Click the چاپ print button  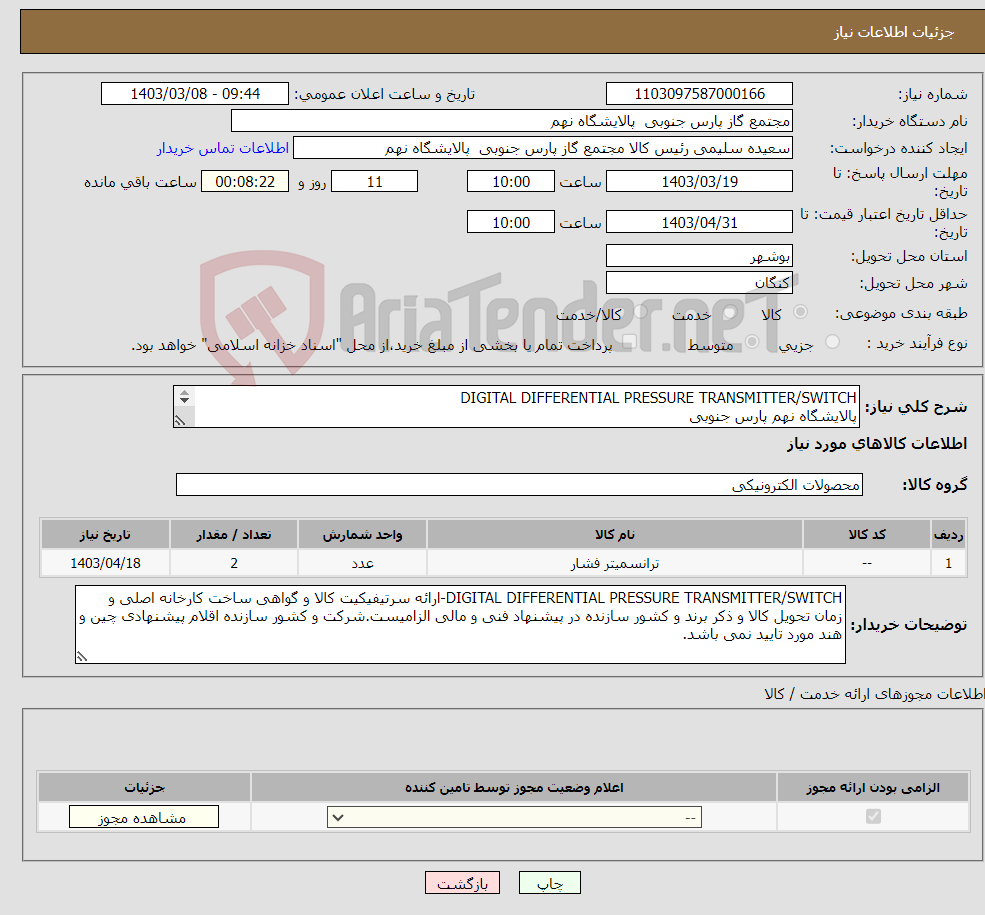pos(550,883)
